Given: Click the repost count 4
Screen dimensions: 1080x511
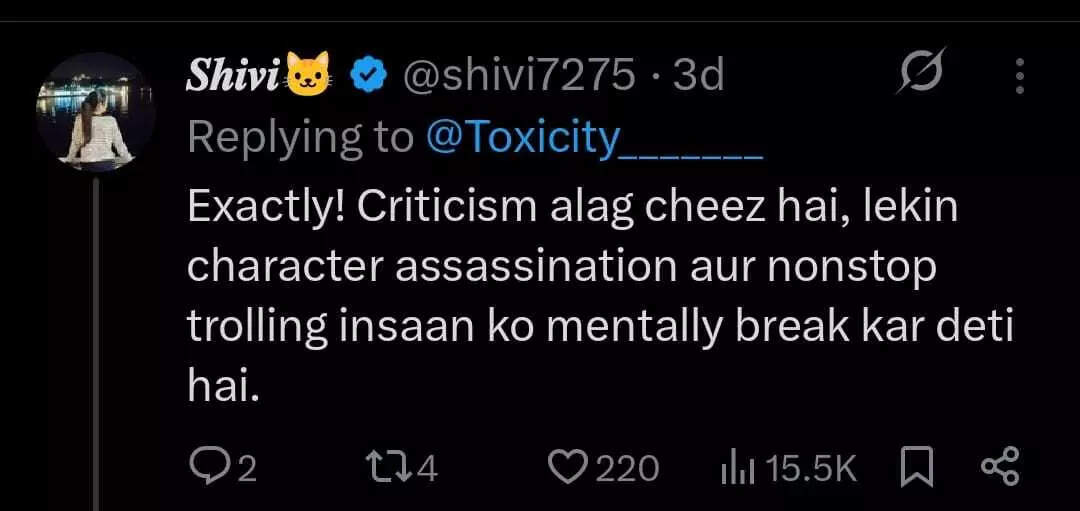Looking at the screenshot, I should 428,468.
